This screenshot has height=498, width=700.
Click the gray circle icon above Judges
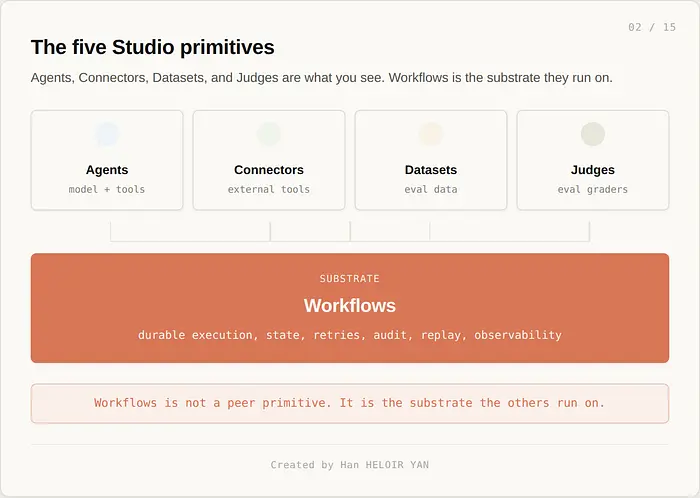pyautogui.click(x=593, y=134)
